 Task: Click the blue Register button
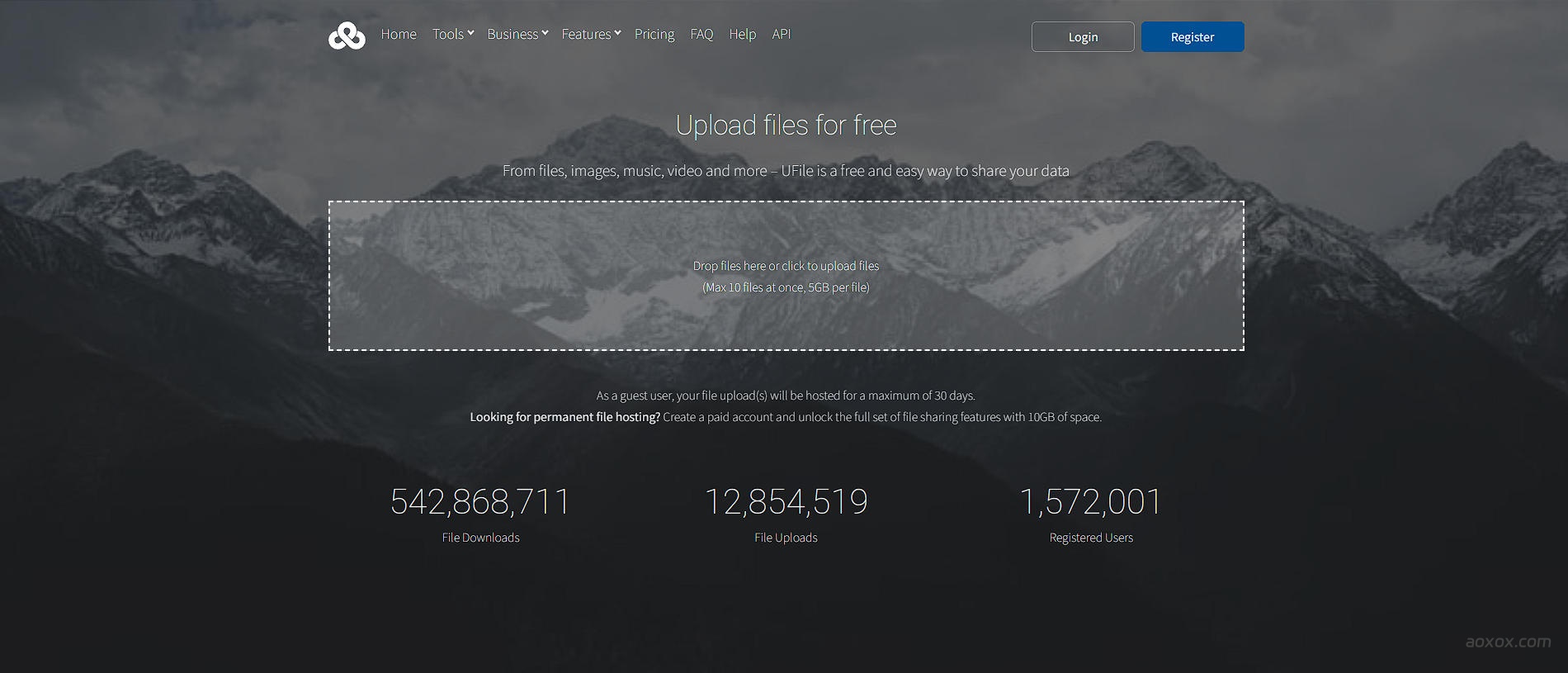coord(1193,36)
